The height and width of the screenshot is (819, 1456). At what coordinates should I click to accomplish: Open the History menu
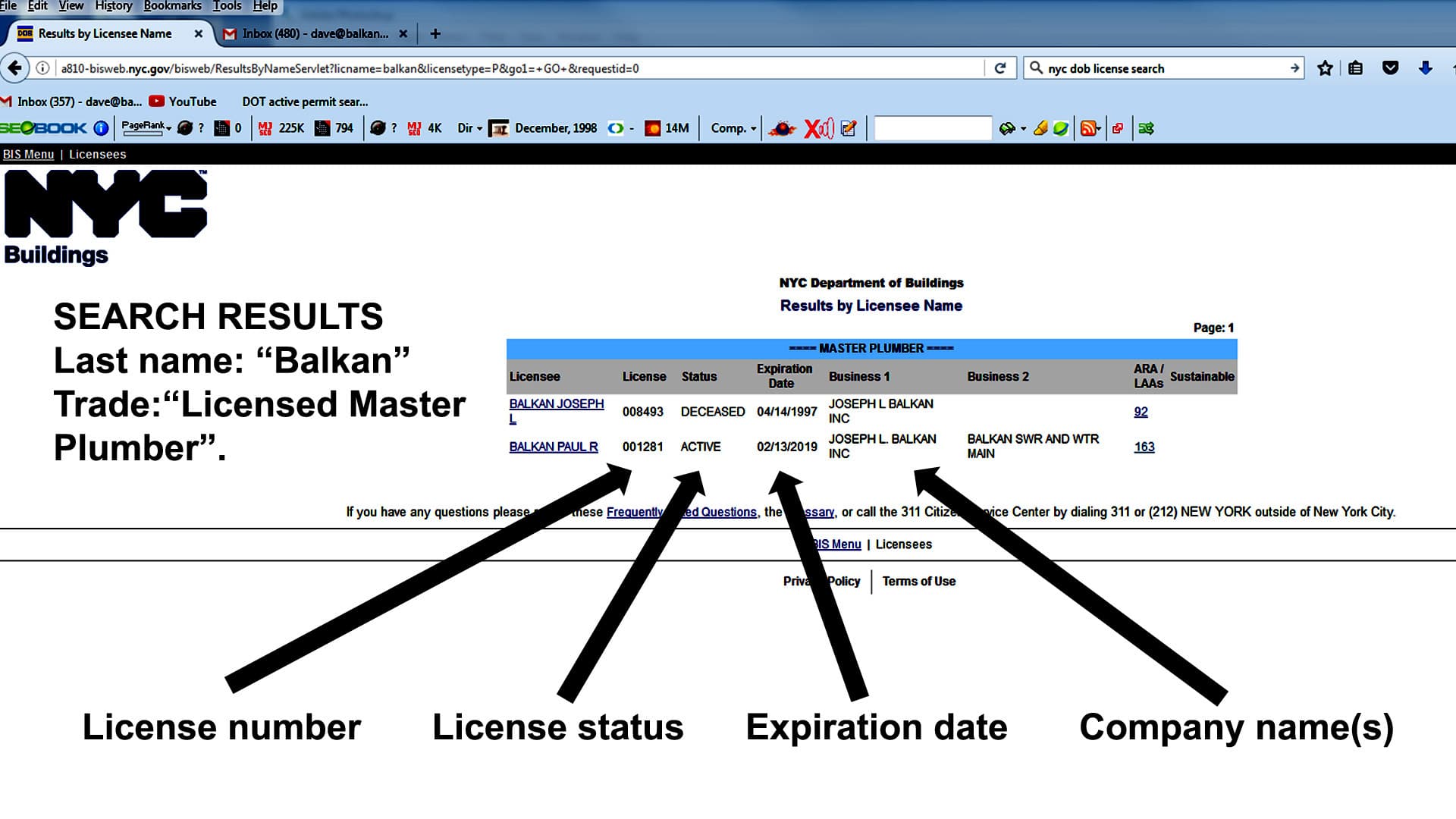coord(114,6)
